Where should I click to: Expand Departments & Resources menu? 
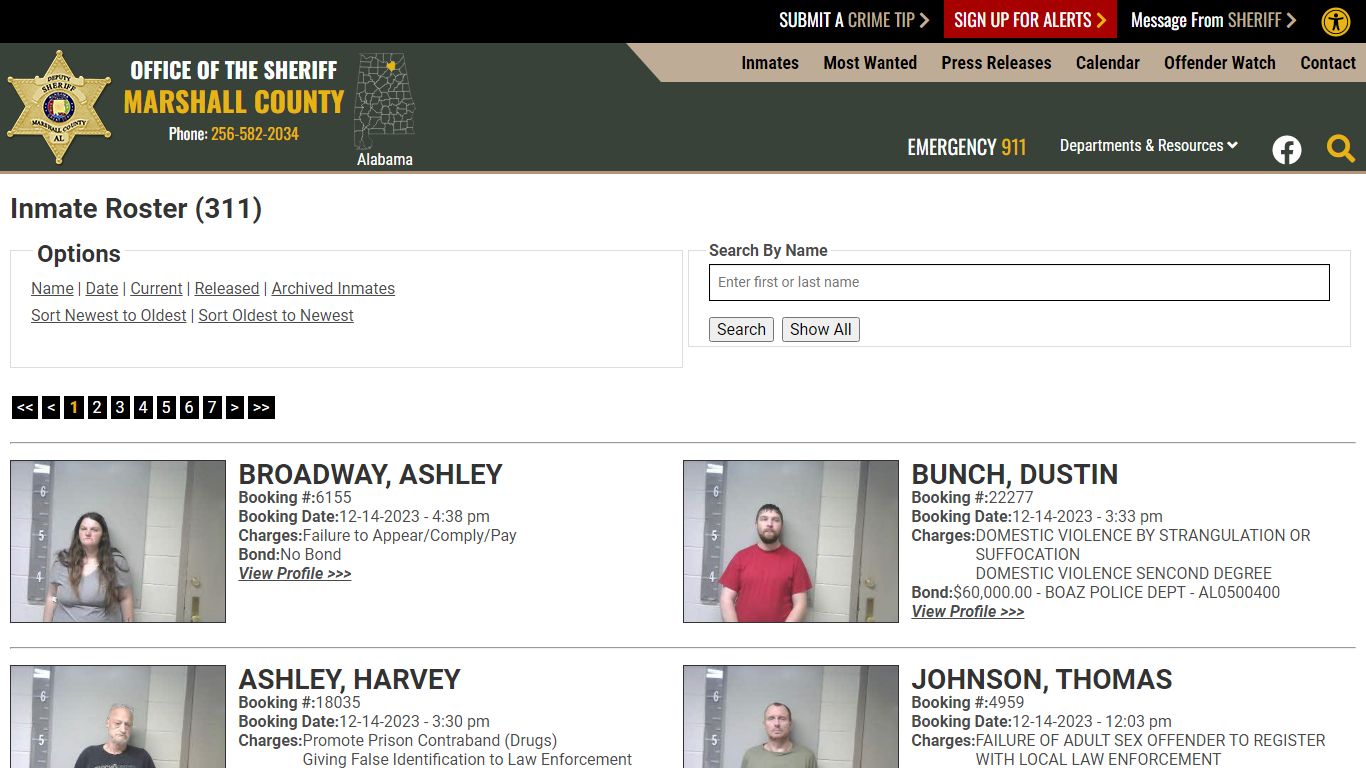coord(1149,145)
